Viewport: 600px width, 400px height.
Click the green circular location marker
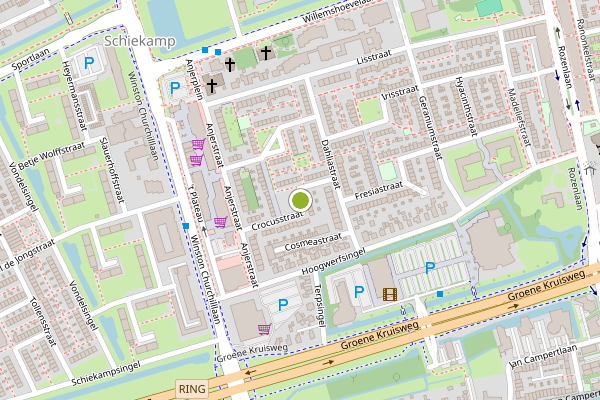tap(300, 200)
